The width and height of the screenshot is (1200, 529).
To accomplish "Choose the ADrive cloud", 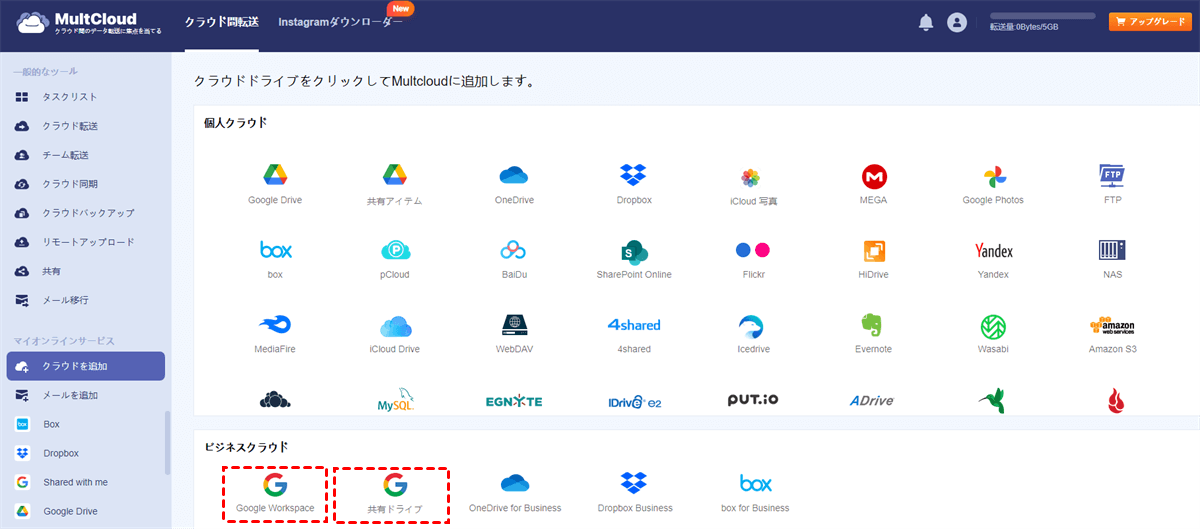I will coord(874,401).
